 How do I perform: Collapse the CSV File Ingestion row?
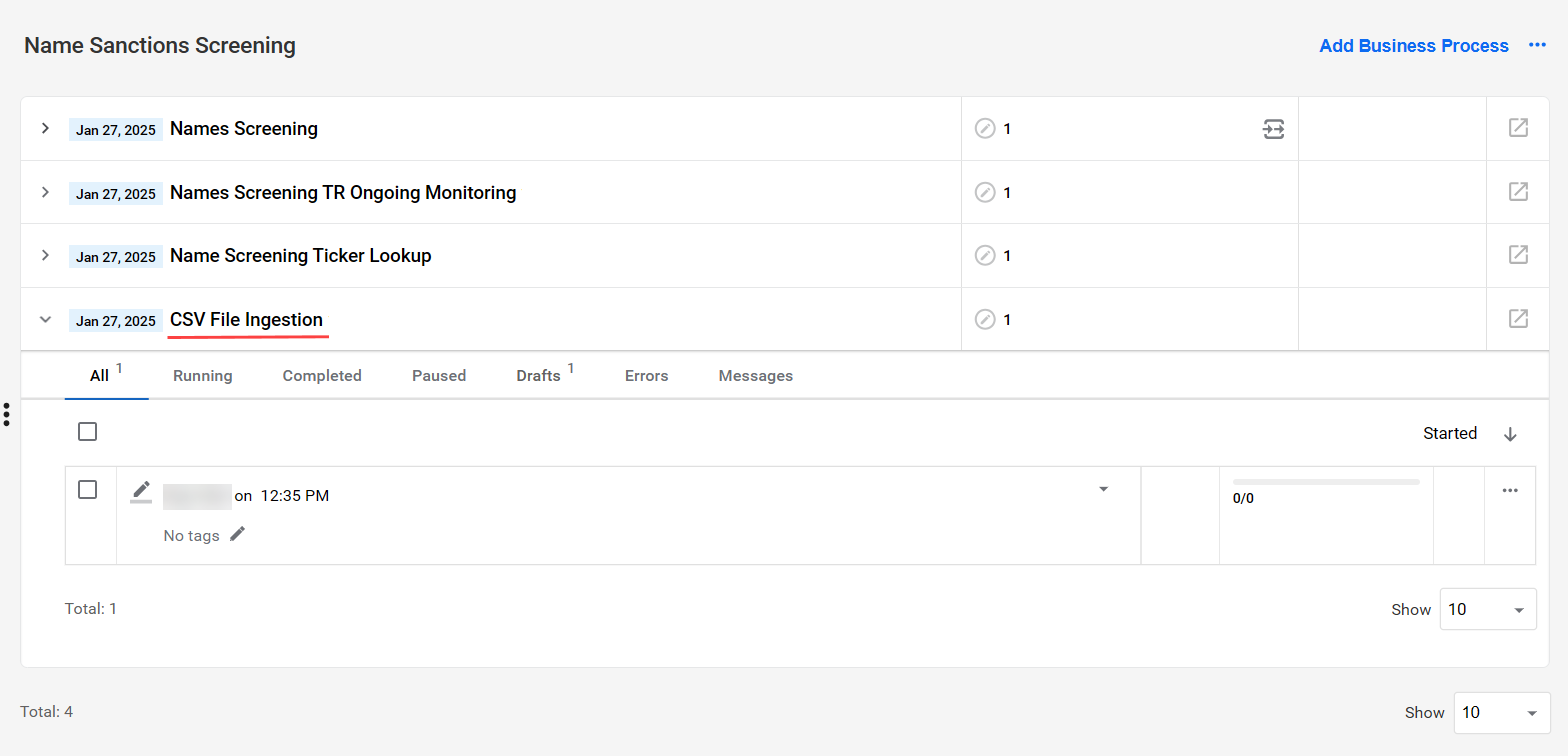point(45,320)
